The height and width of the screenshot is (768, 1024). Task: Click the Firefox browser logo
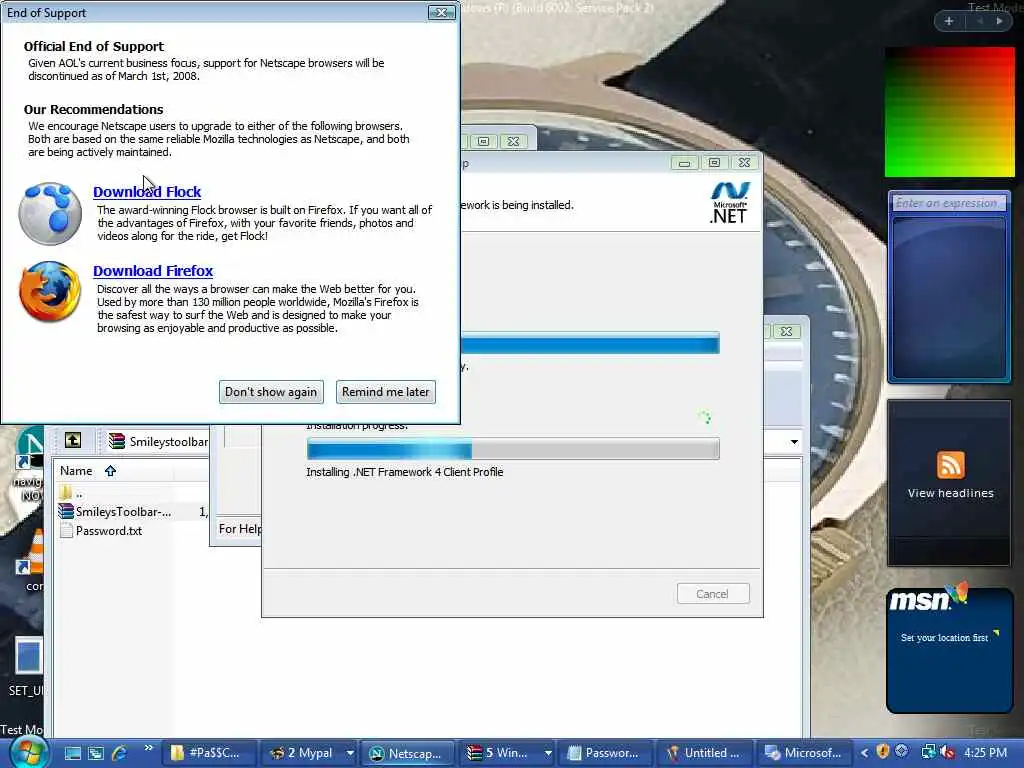[50, 291]
